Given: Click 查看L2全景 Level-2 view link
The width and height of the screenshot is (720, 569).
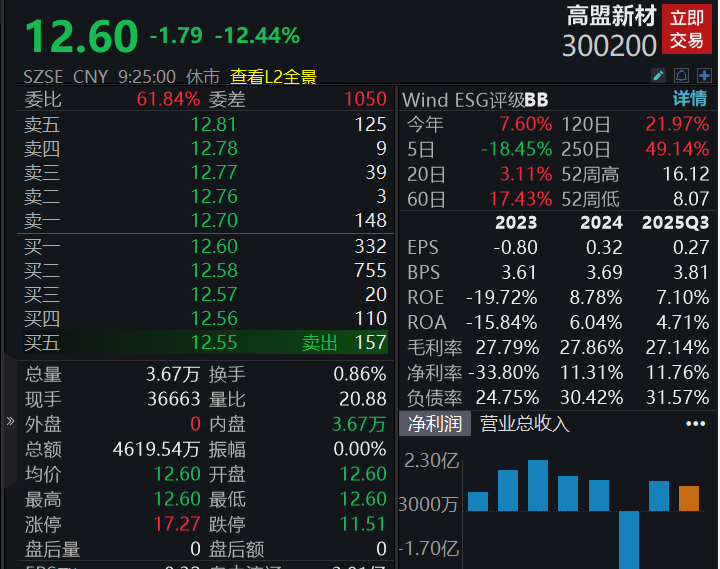Looking at the screenshot, I should click(x=273, y=76).
